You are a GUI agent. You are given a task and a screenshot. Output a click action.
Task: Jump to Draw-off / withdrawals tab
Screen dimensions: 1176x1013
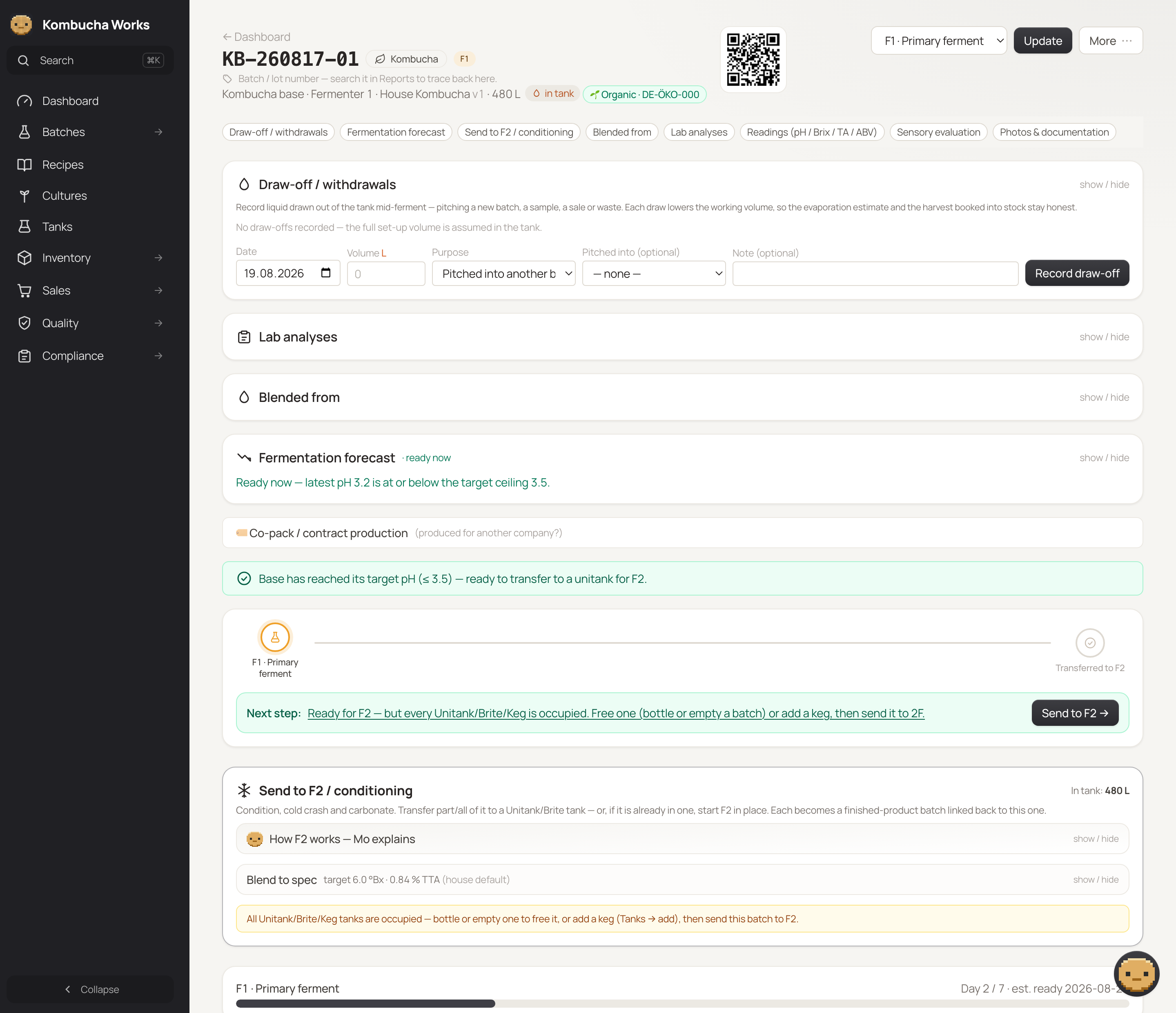coord(278,132)
